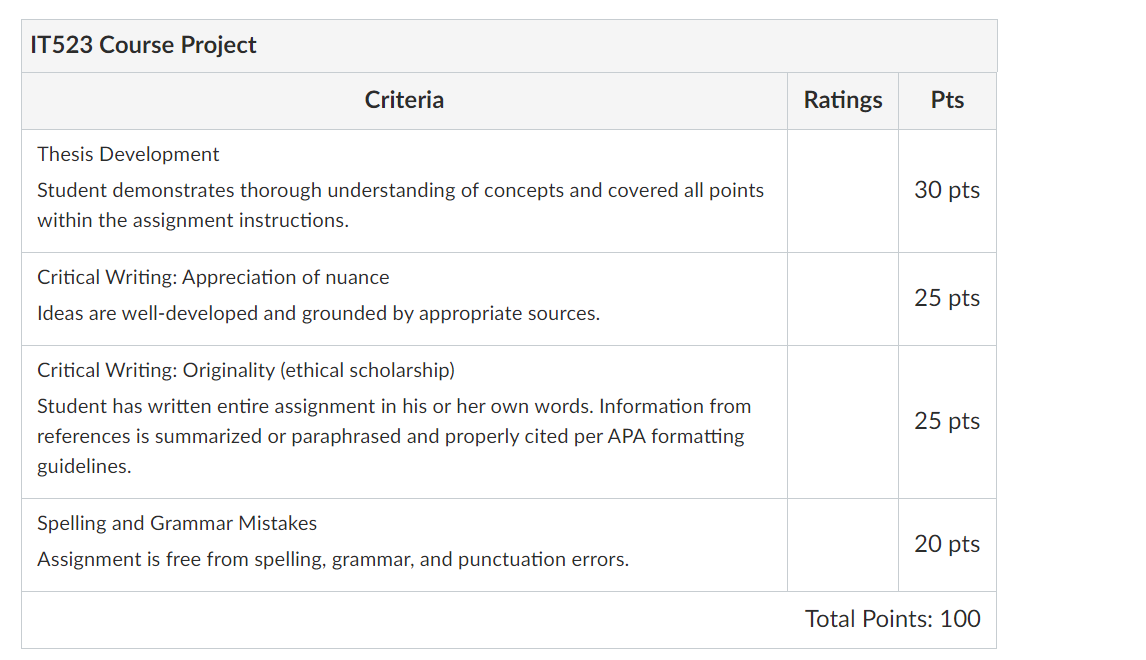Click the 'Assignment is free from spelling' description
The image size is (1146, 660).
click(x=333, y=560)
